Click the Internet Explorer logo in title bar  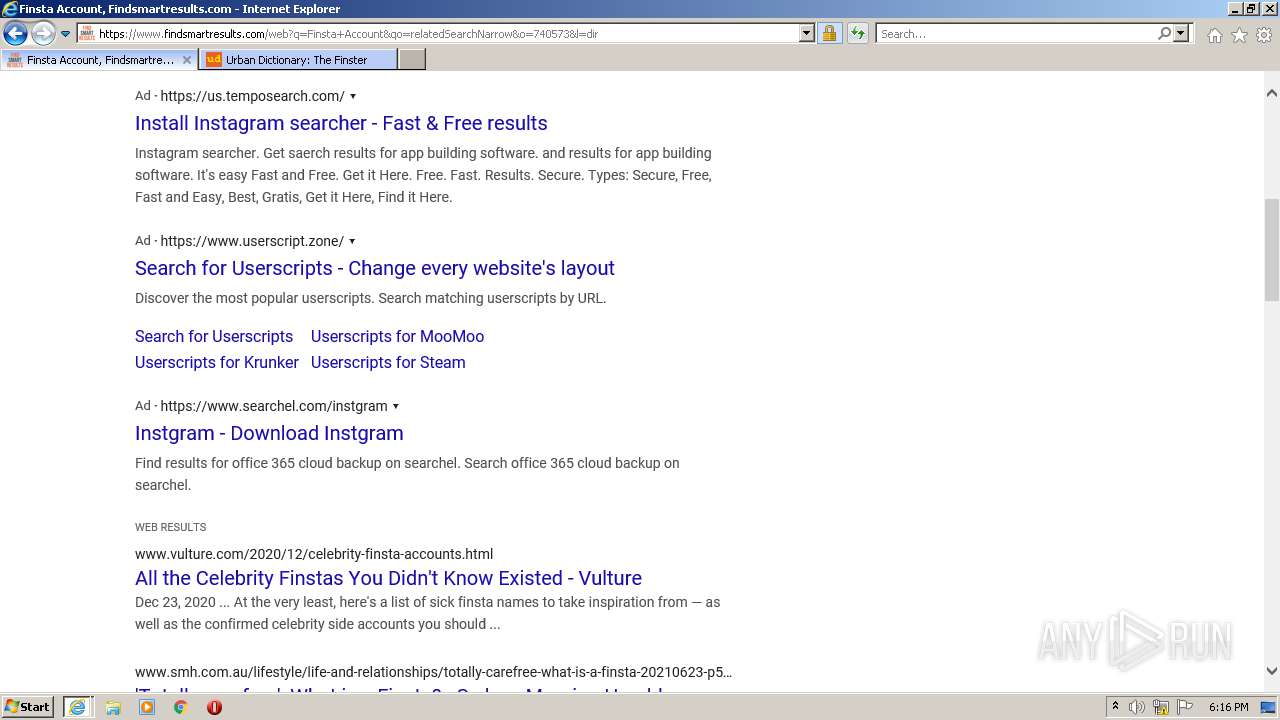click(10, 9)
